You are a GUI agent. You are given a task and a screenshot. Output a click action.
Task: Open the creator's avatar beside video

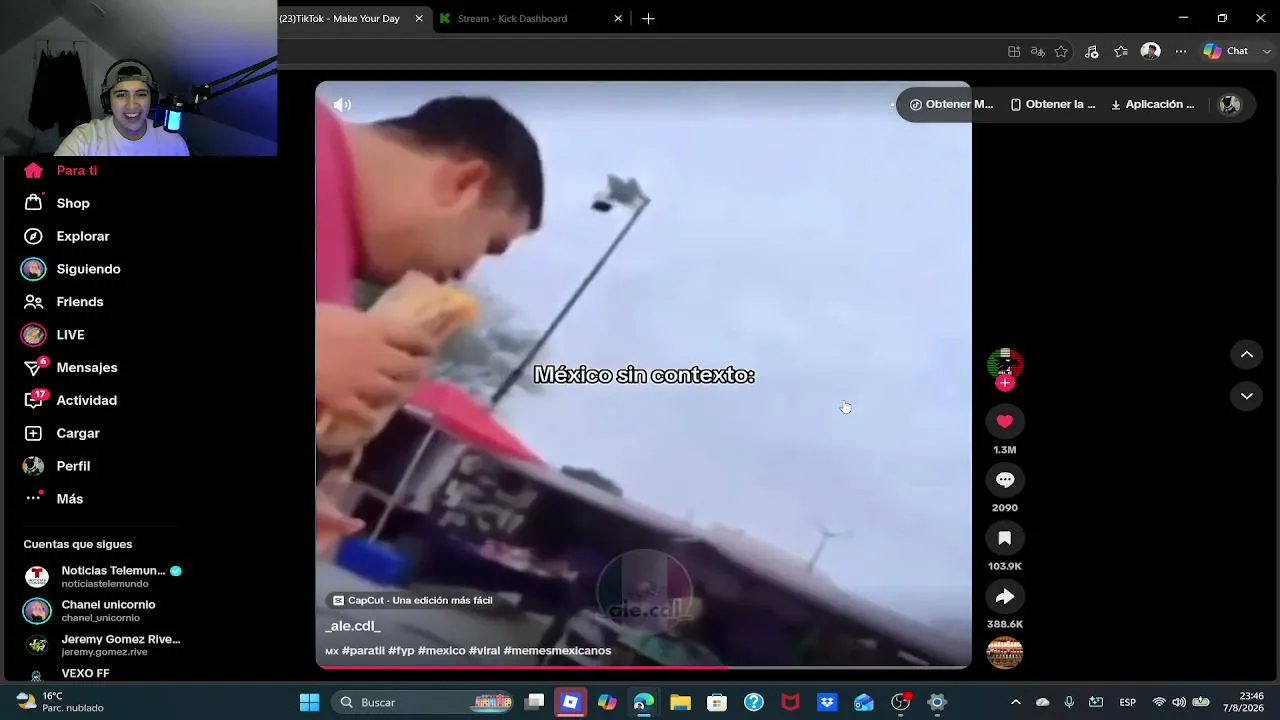pos(1005,364)
